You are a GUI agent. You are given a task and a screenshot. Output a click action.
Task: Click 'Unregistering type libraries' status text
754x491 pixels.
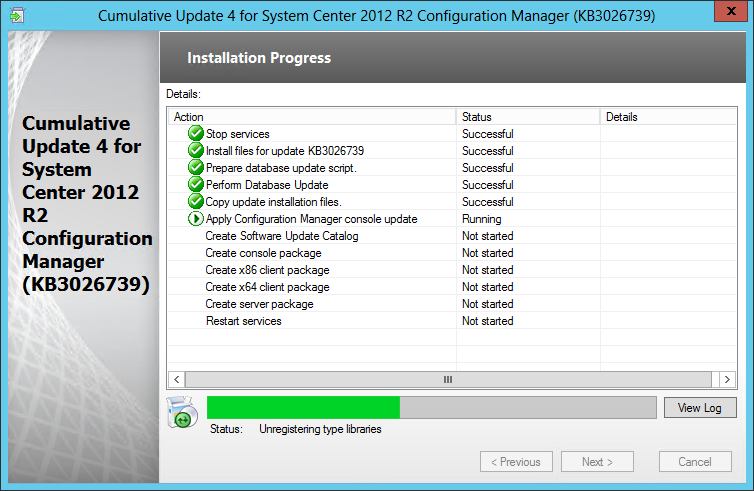click(320, 429)
